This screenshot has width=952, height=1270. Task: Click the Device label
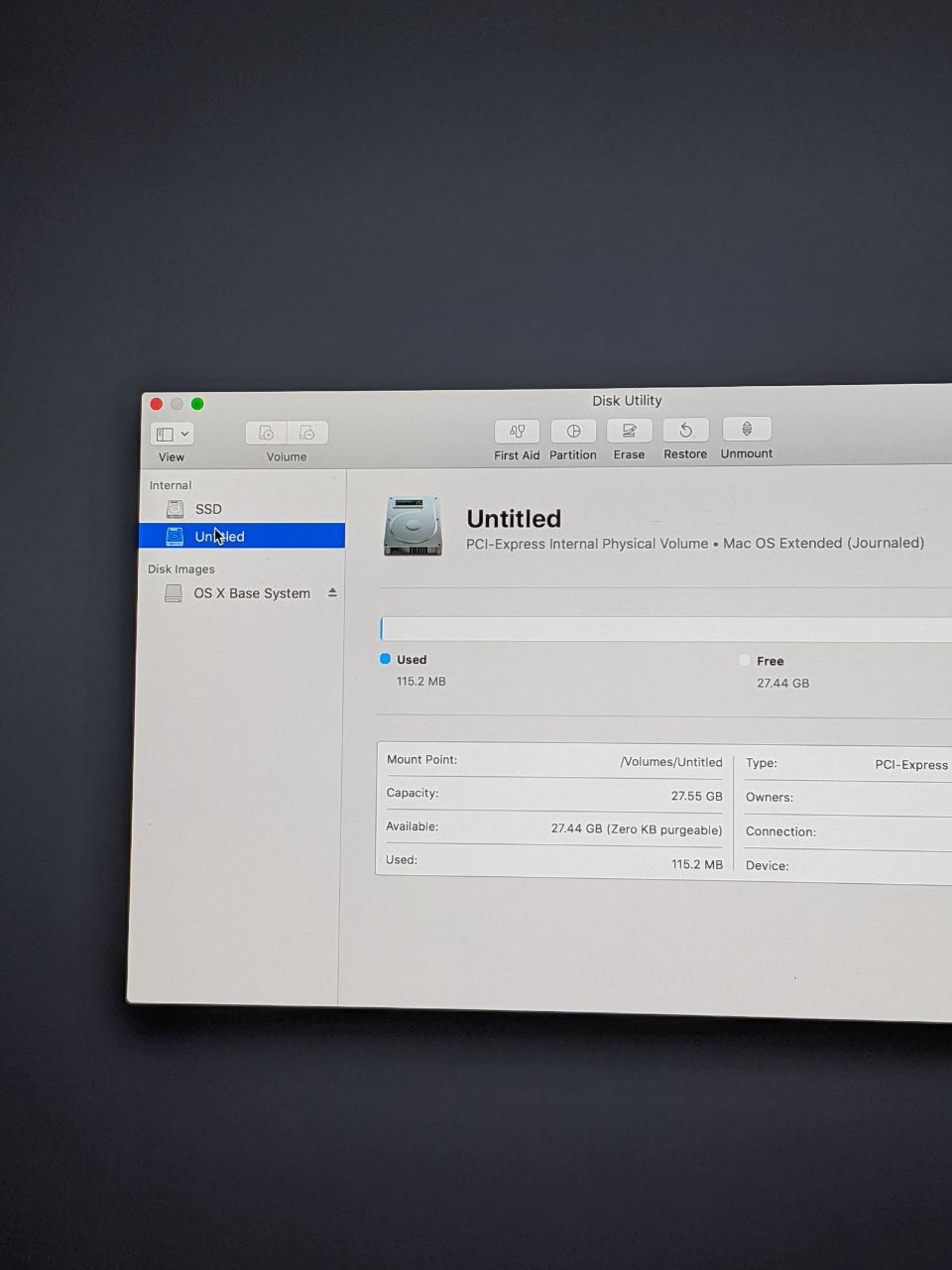768,865
